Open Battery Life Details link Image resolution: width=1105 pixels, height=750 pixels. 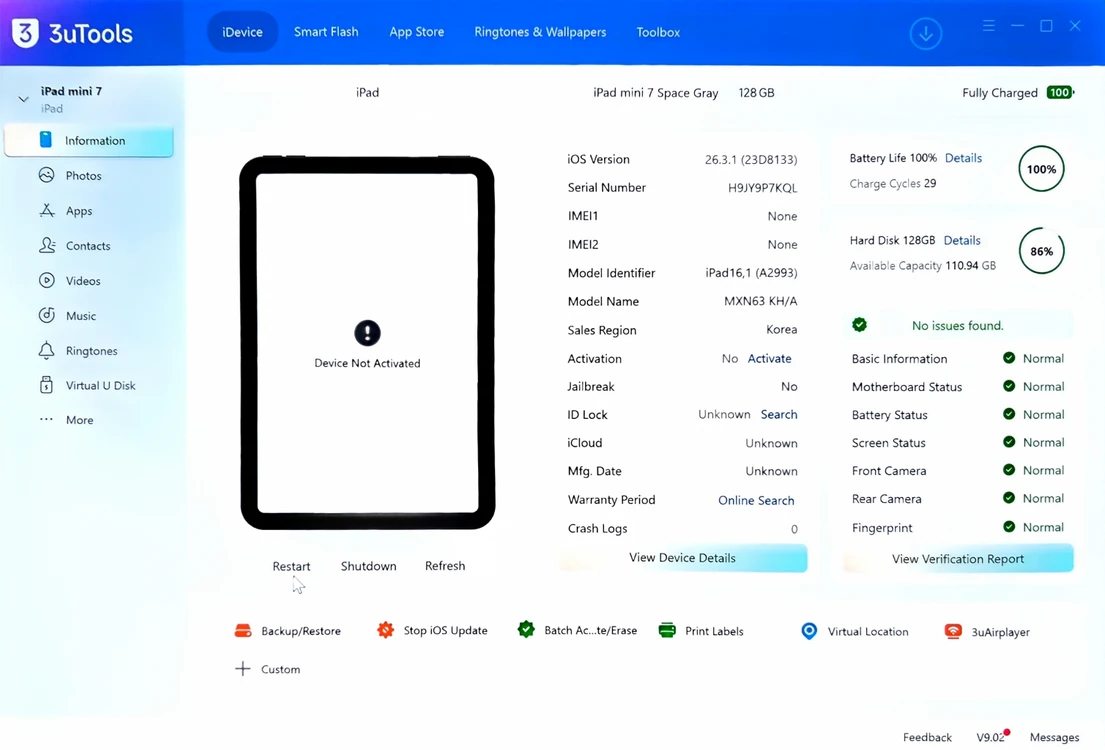point(963,158)
